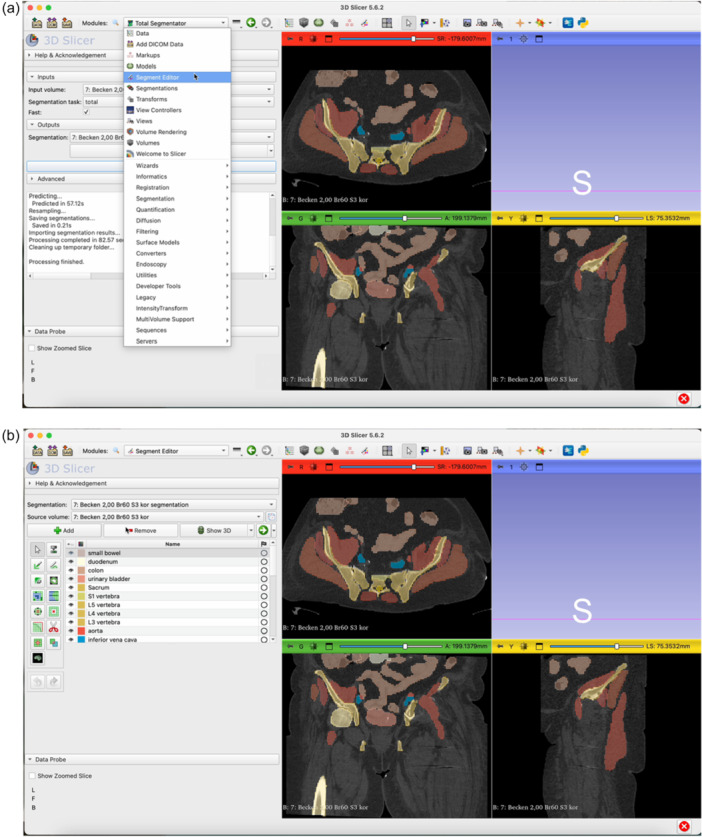Select the Sacrum row in segment table
Image resolution: width=702 pixels, height=837 pixels.
tap(167, 588)
